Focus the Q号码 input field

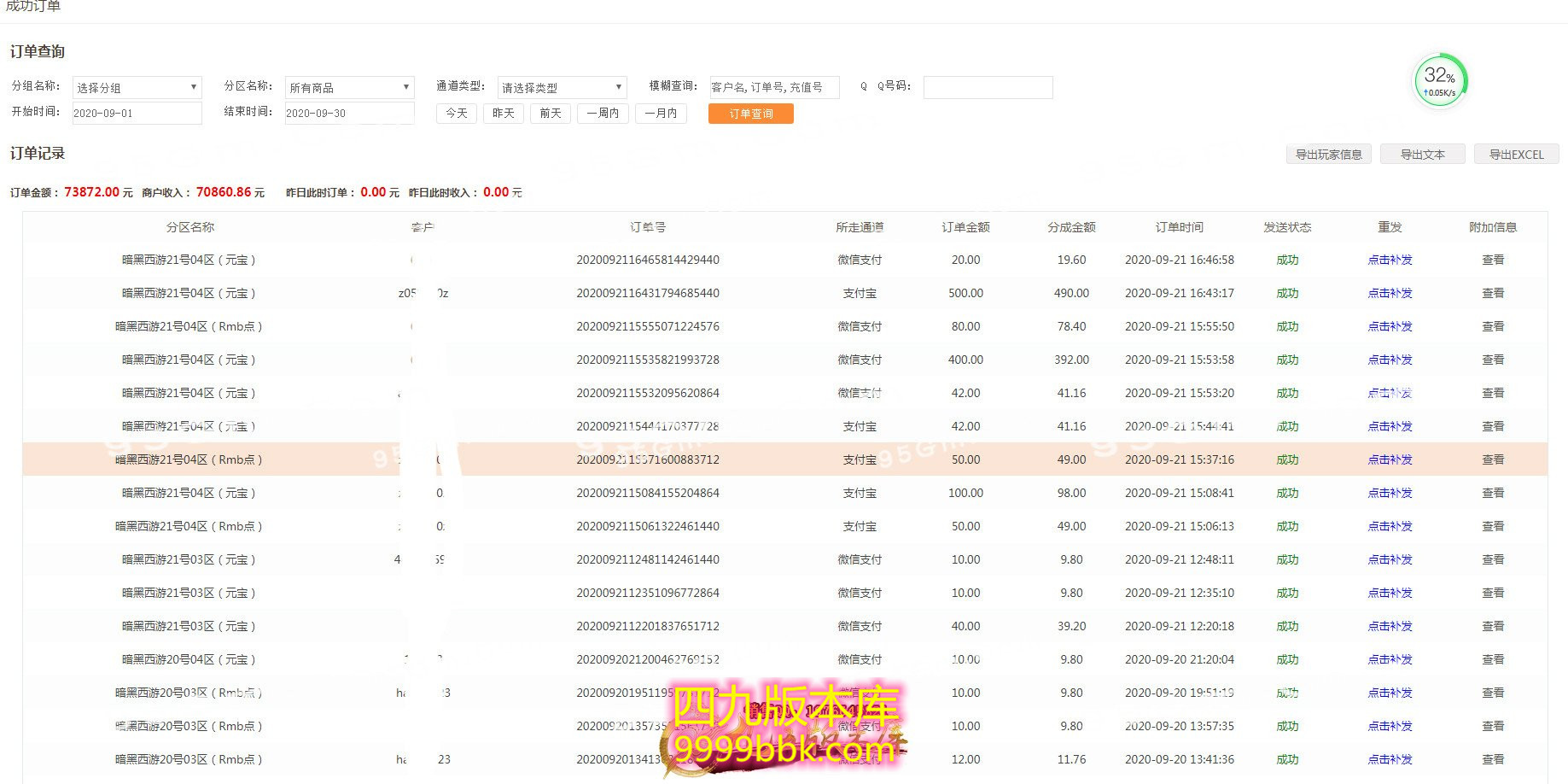pyautogui.click(x=988, y=87)
